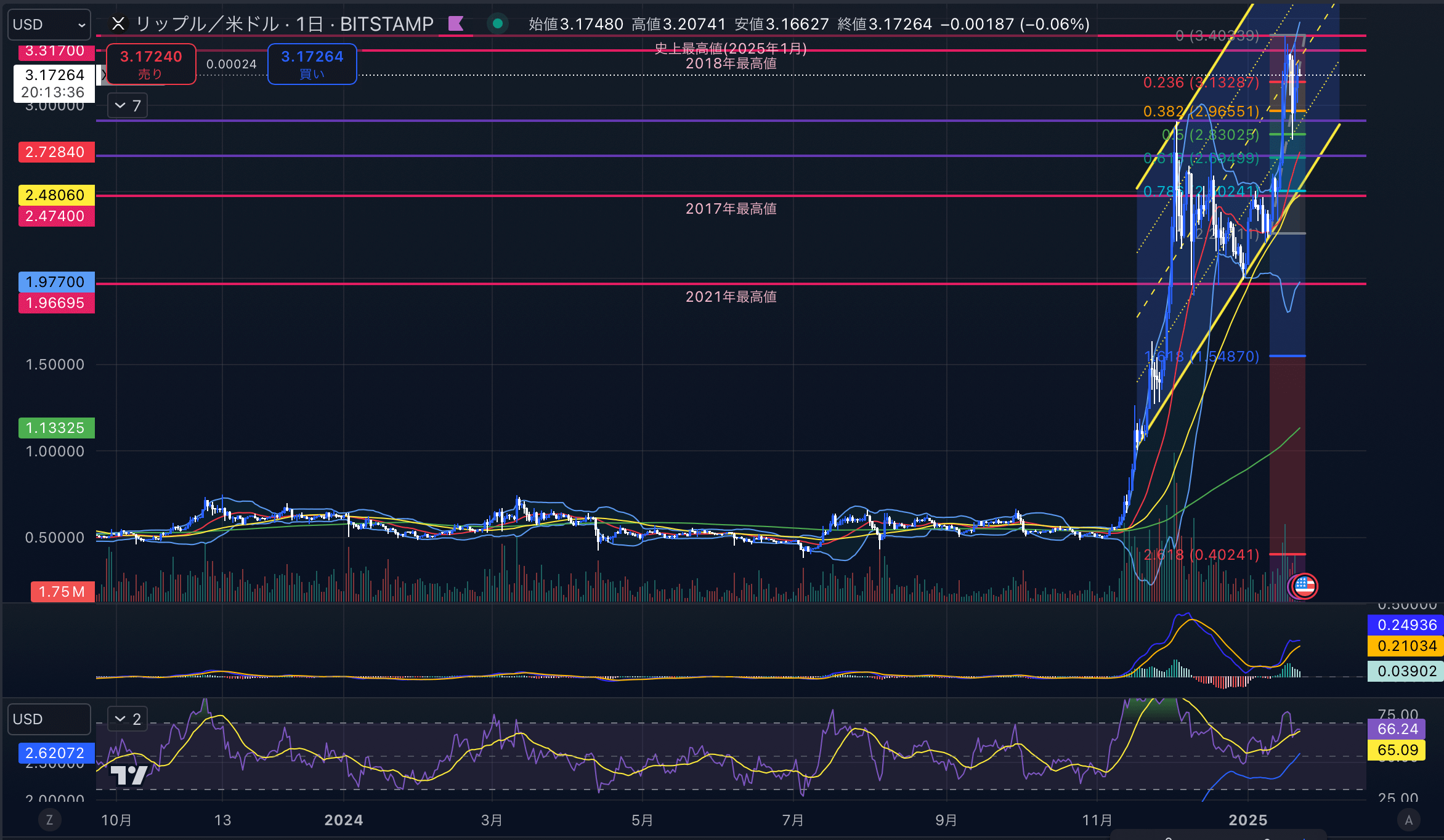Click the MACD value 0.24936 label
This screenshot has height=840, width=1444.
(1405, 625)
